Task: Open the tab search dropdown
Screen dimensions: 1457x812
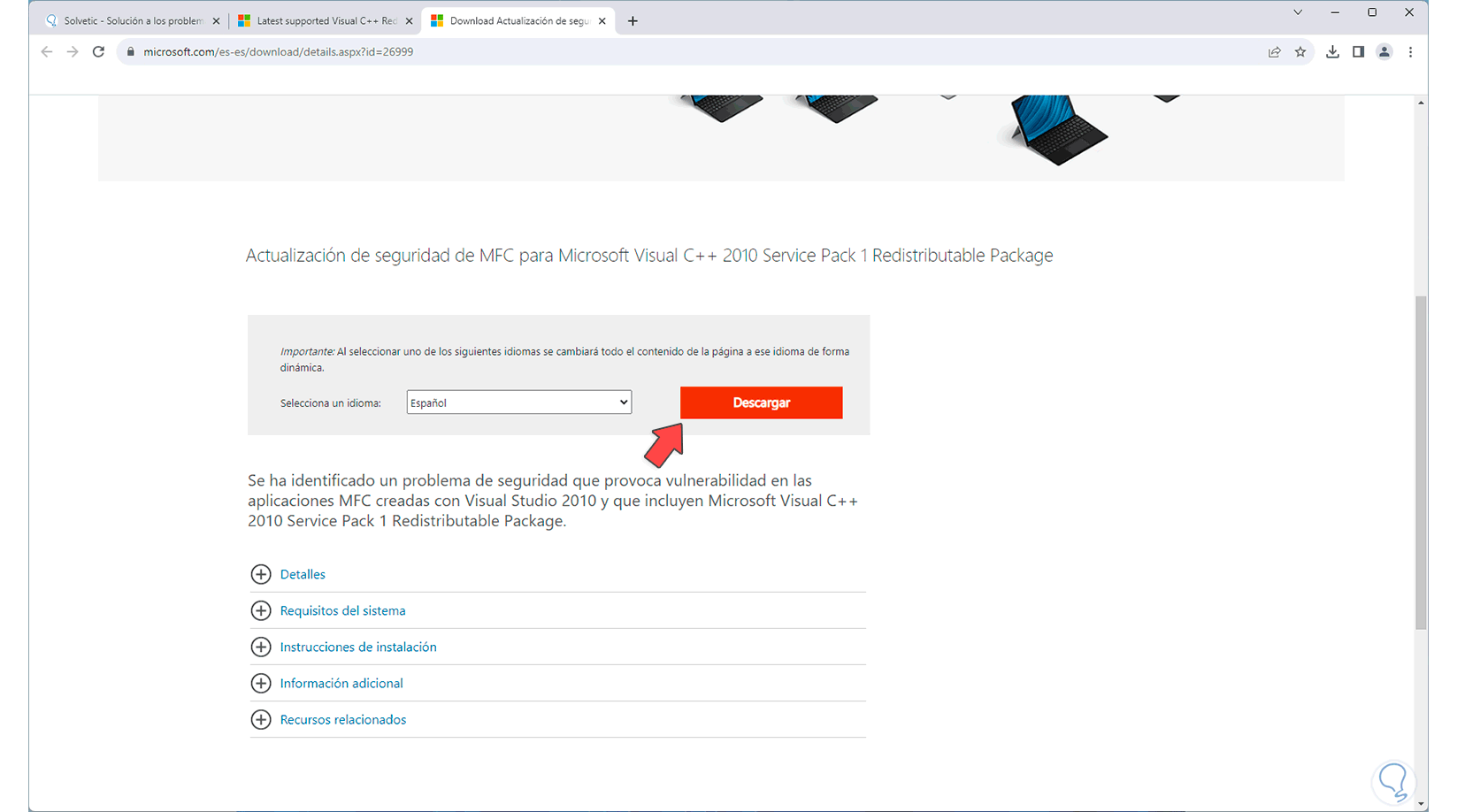Action: tap(1298, 12)
